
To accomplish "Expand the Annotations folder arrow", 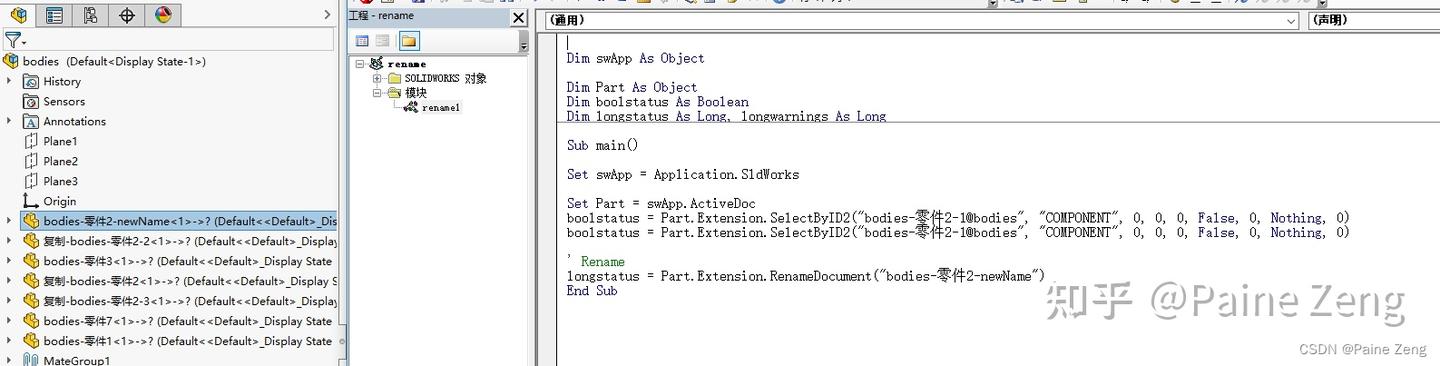I will coord(9,121).
